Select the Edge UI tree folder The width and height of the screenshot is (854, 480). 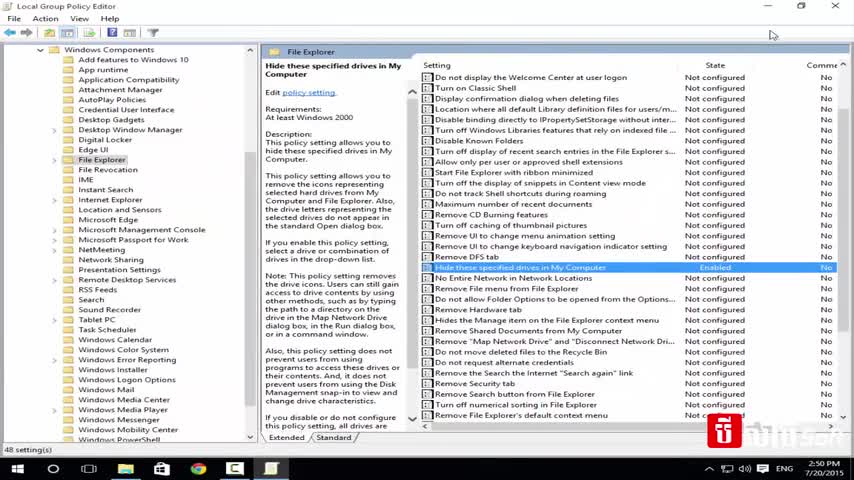[93, 150]
